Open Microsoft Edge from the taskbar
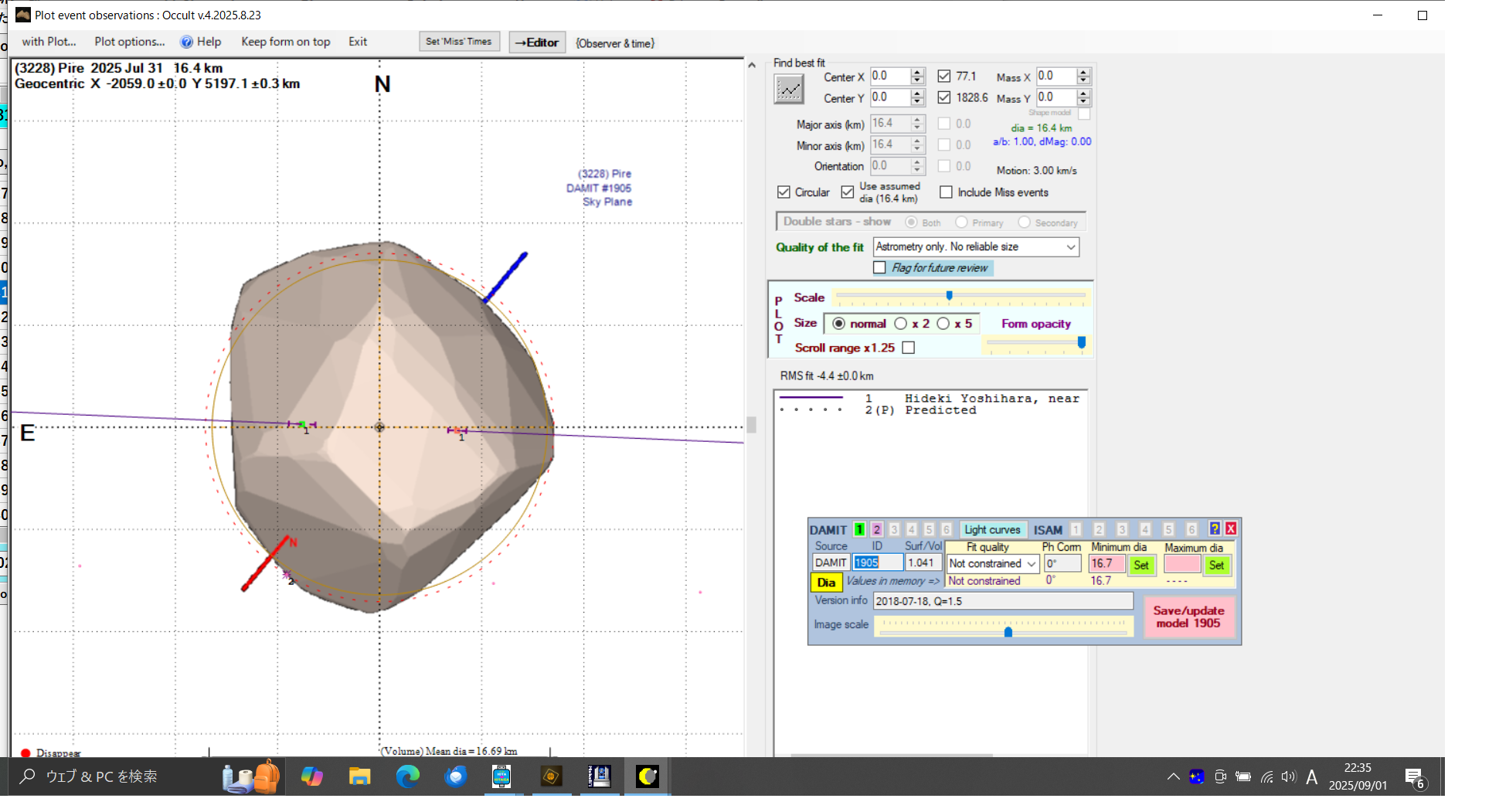1499x812 pixels. [407, 776]
